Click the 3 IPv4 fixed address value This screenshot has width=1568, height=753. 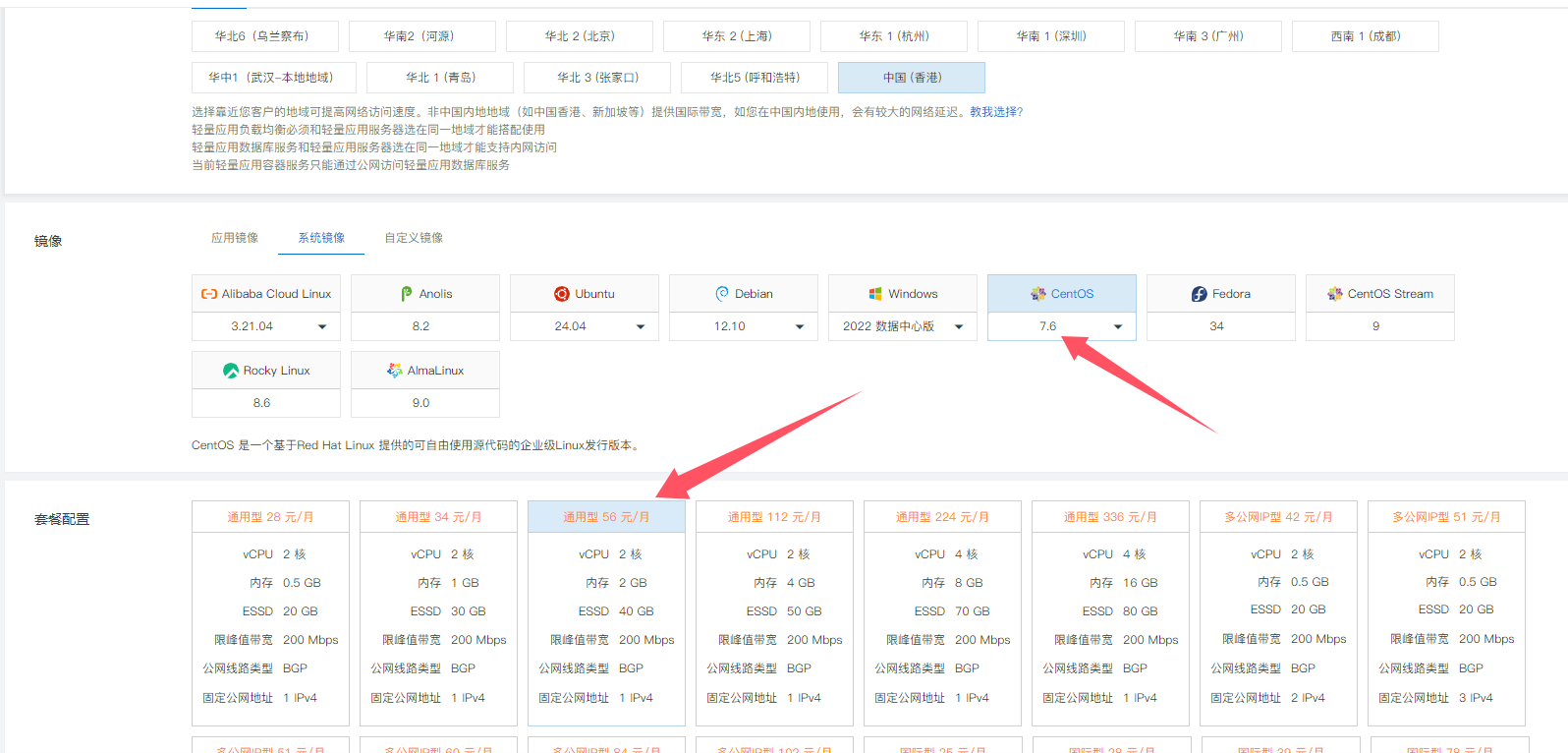[x=1476, y=698]
